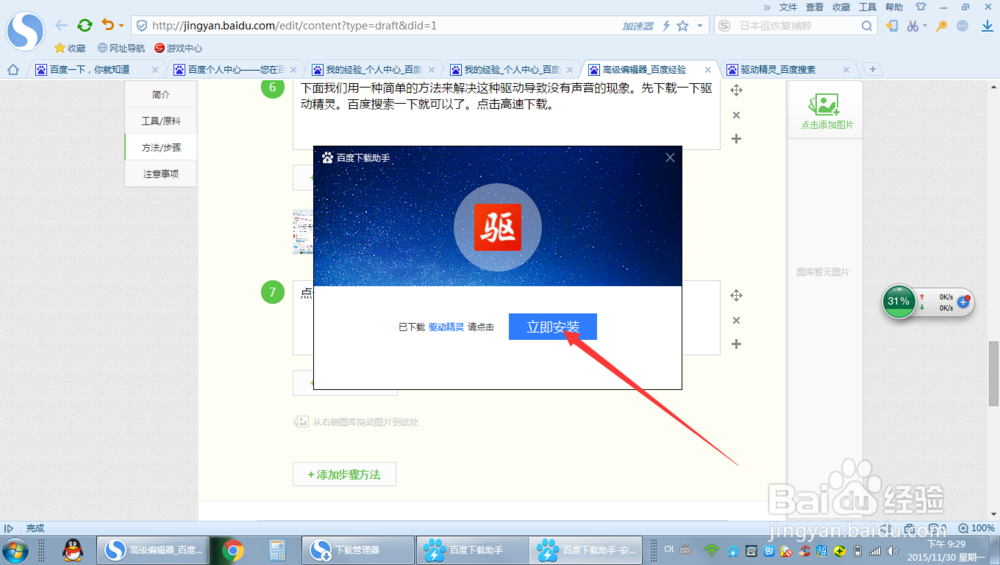Viewport: 1000px width, 565px height.
Task: Go back with browser back arrow
Action: click(x=61, y=26)
